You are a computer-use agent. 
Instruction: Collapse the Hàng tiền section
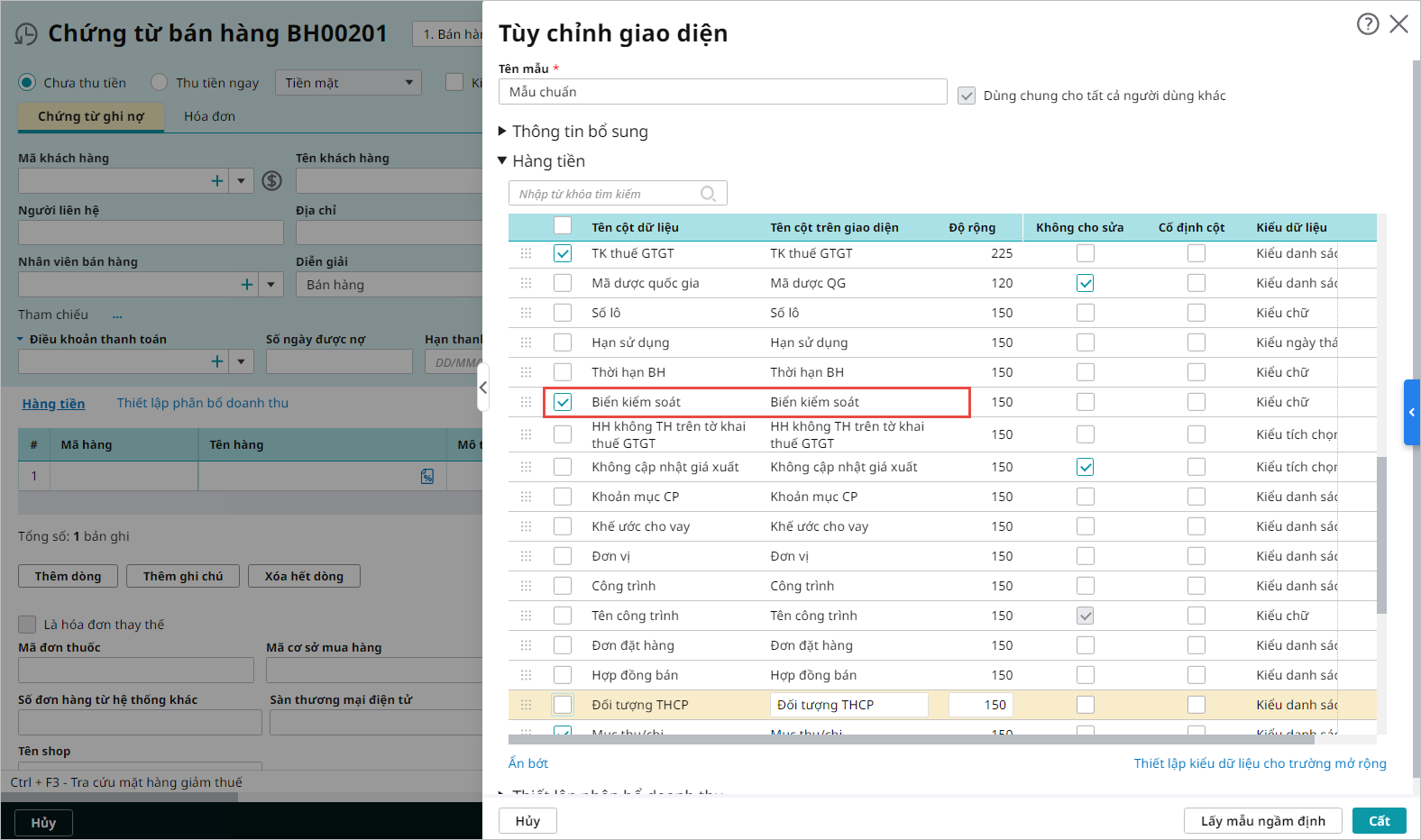[502, 161]
